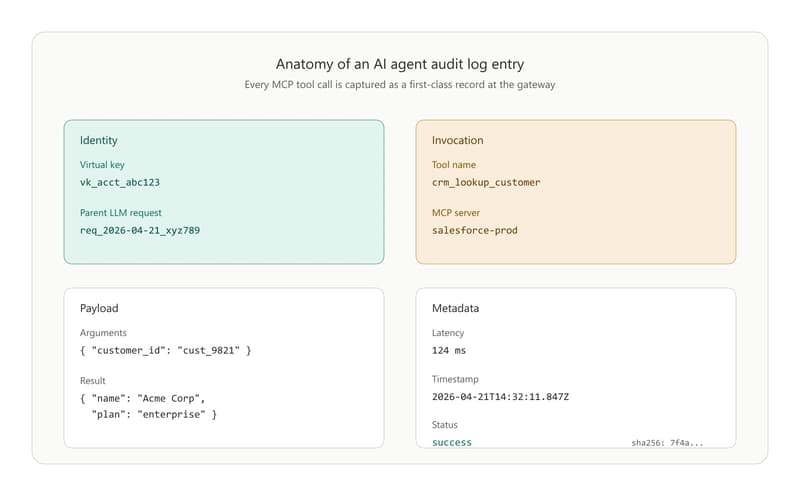800x496 pixels.
Task: Select the green success status value
Action: click(452, 442)
